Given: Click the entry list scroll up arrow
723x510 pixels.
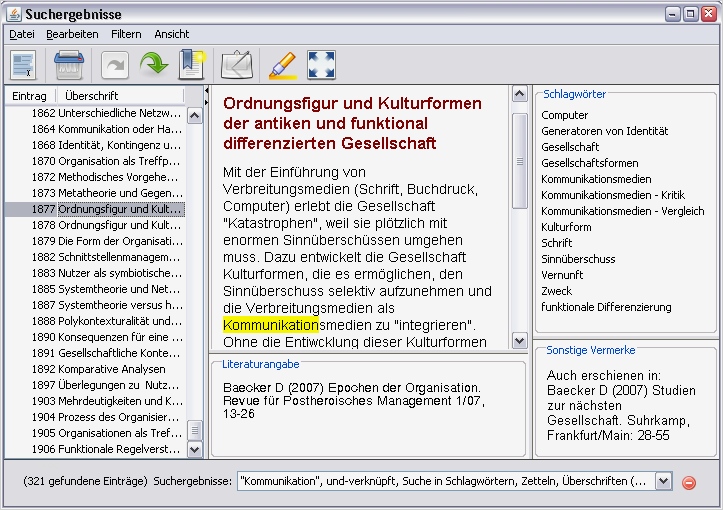Looking at the screenshot, I should tap(195, 116).
